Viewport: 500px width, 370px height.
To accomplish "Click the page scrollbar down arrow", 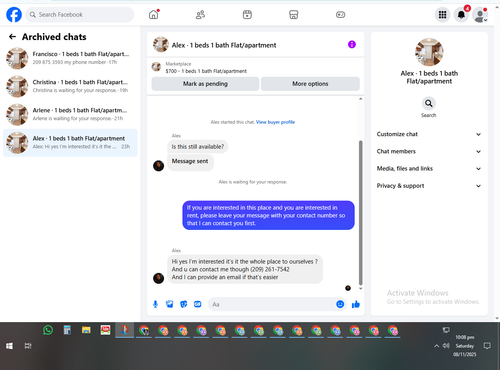I will [x=497, y=318].
